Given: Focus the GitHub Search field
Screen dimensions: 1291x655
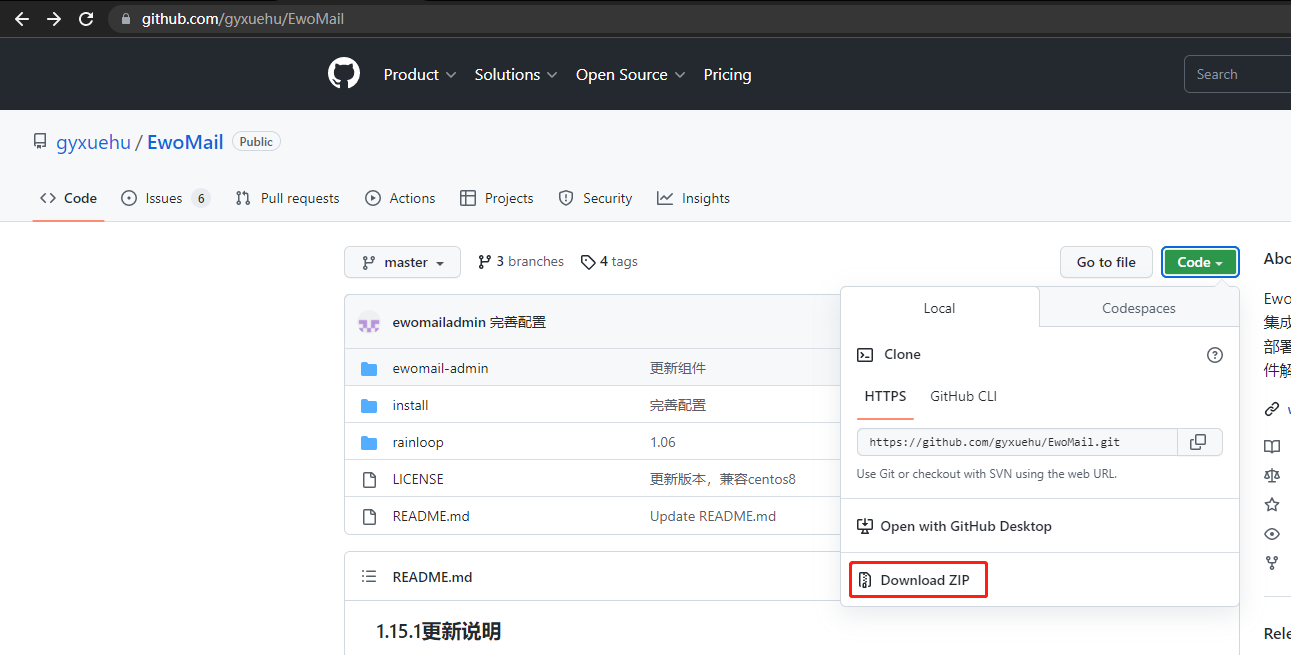Looking at the screenshot, I should point(1238,74).
